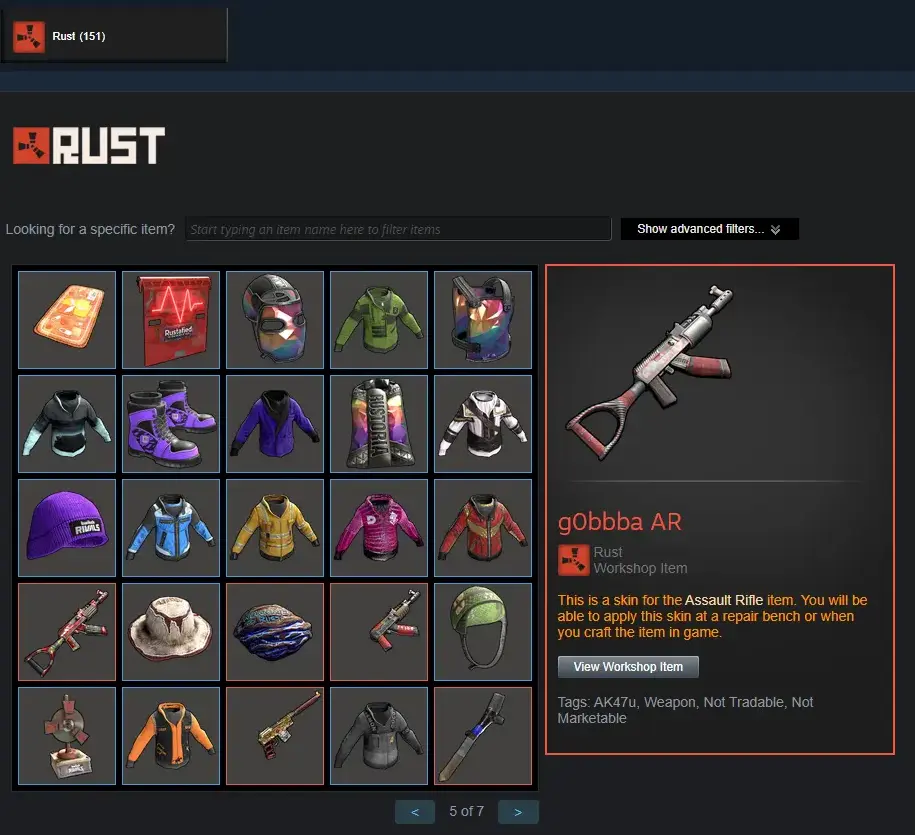Select the red Rustafied locker item
915x835 pixels.
[x=171, y=320]
